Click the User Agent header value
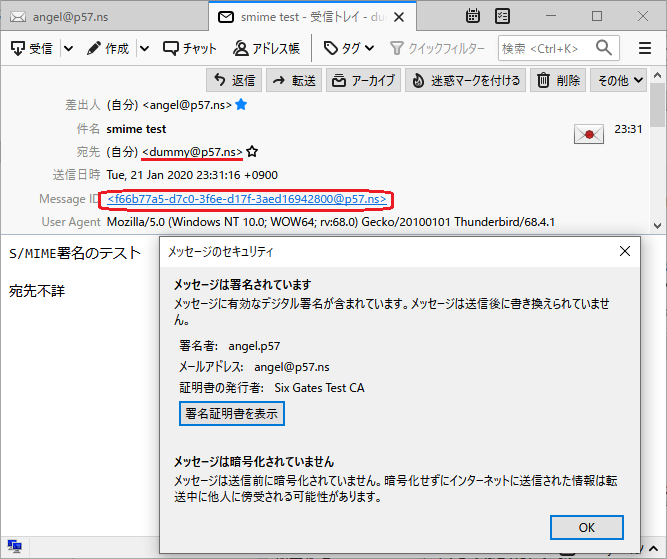The image size is (667, 559). (x=331, y=222)
